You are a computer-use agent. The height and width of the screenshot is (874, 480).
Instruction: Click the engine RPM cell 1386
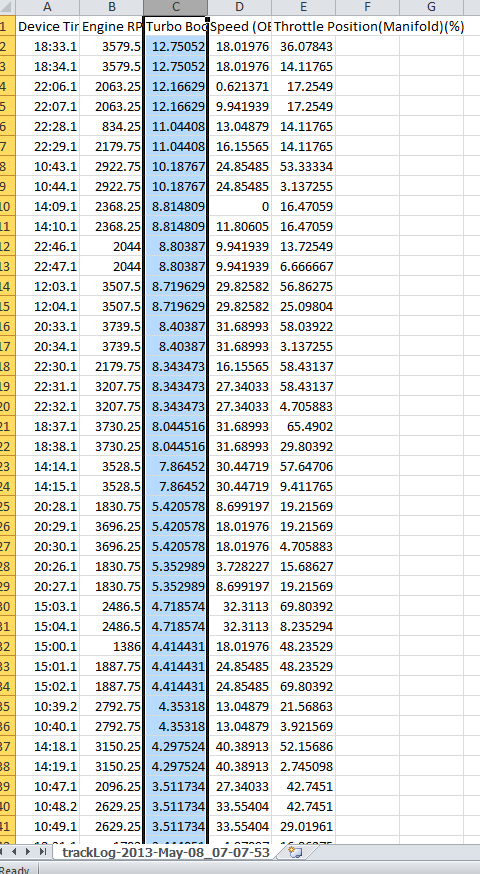tap(111, 647)
